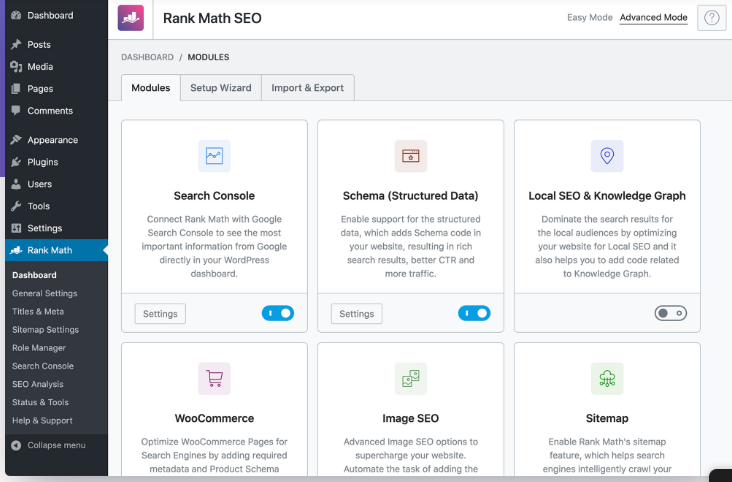Enable the Local SEO & Knowledge Graph toggle
The image size is (732, 482).
tap(670, 313)
